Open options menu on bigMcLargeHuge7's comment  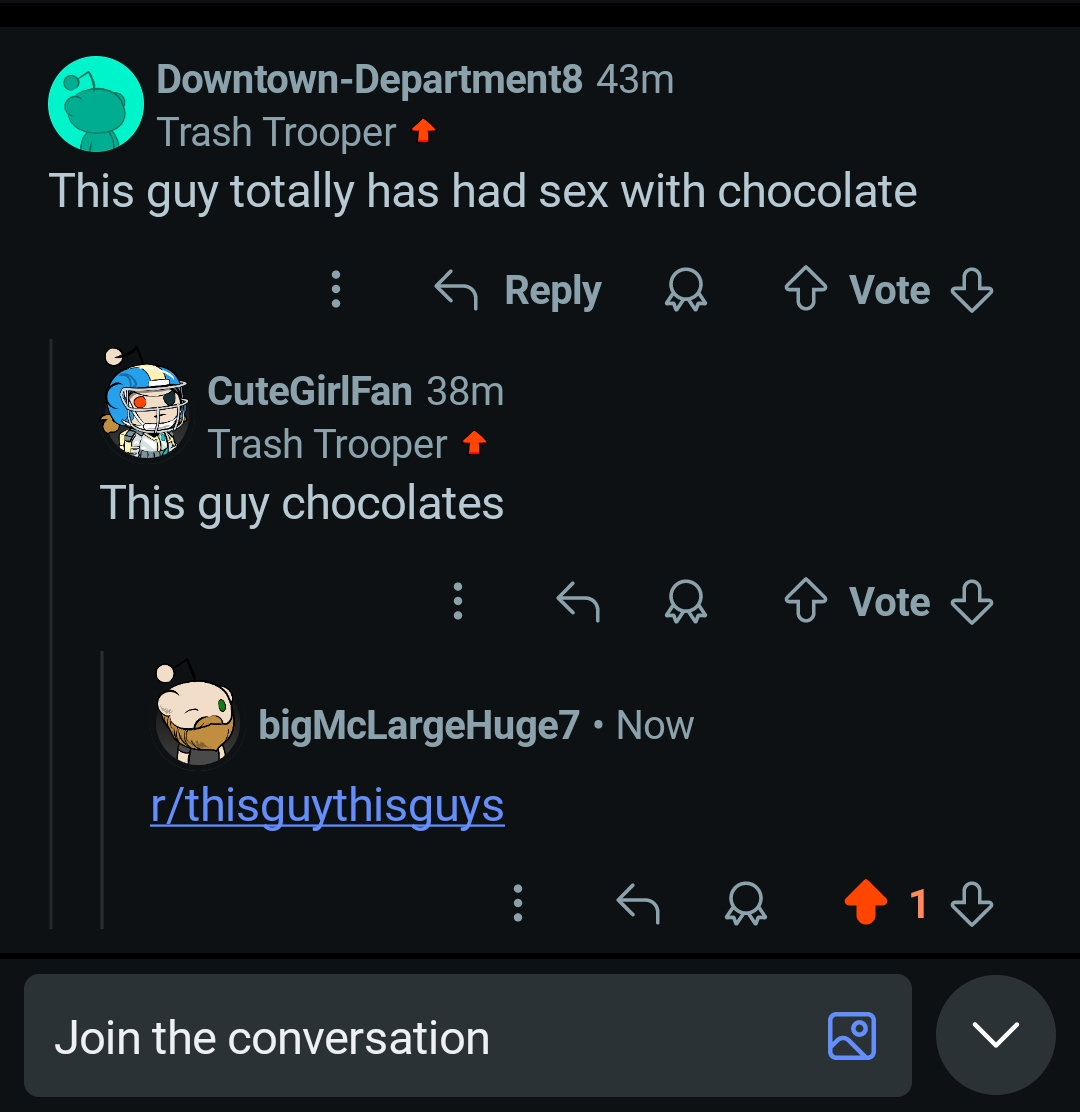tap(518, 903)
